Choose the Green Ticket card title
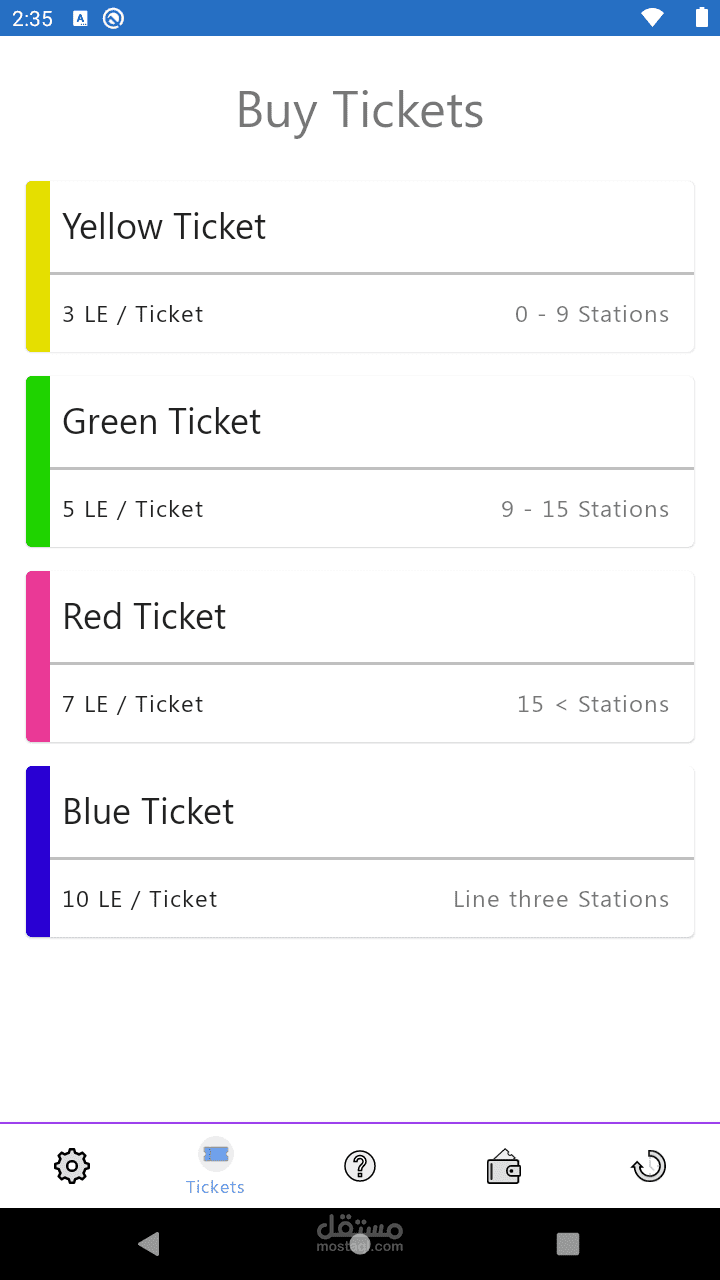The image size is (720, 1280). (x=162, y=422)
